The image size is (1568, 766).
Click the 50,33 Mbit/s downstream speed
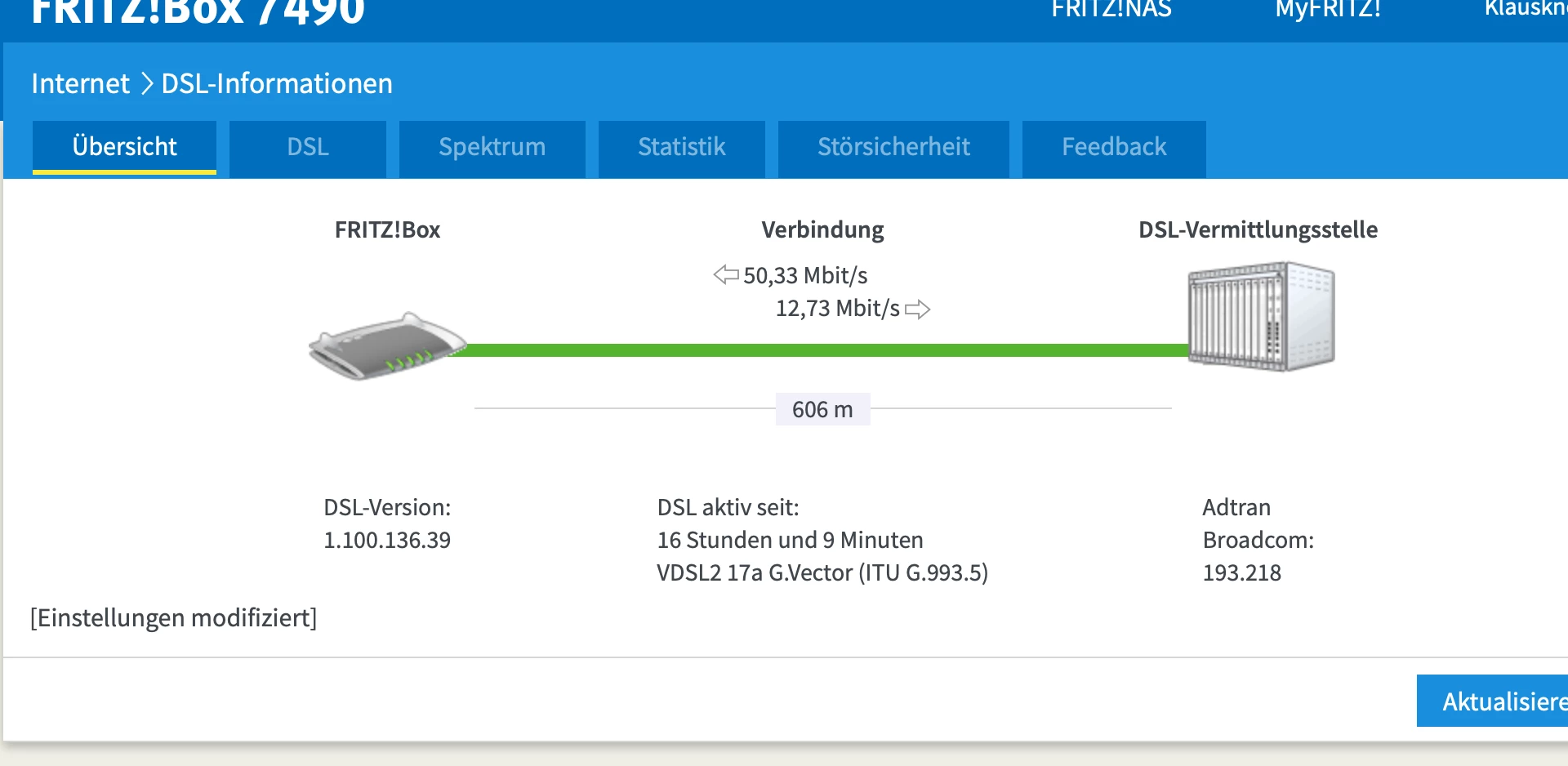click(805, 276)
